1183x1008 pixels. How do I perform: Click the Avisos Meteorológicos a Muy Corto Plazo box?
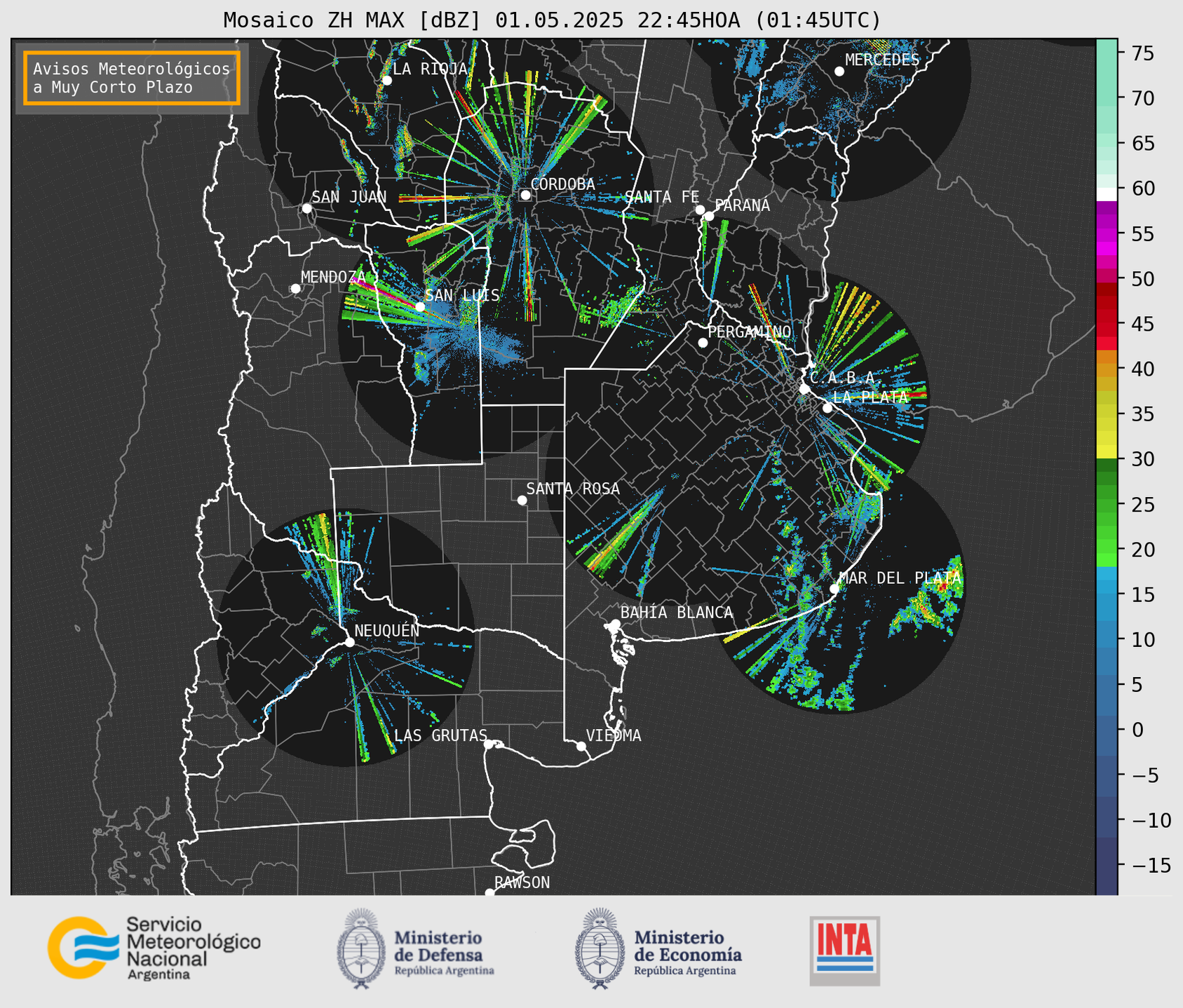[x=132, y=78]
